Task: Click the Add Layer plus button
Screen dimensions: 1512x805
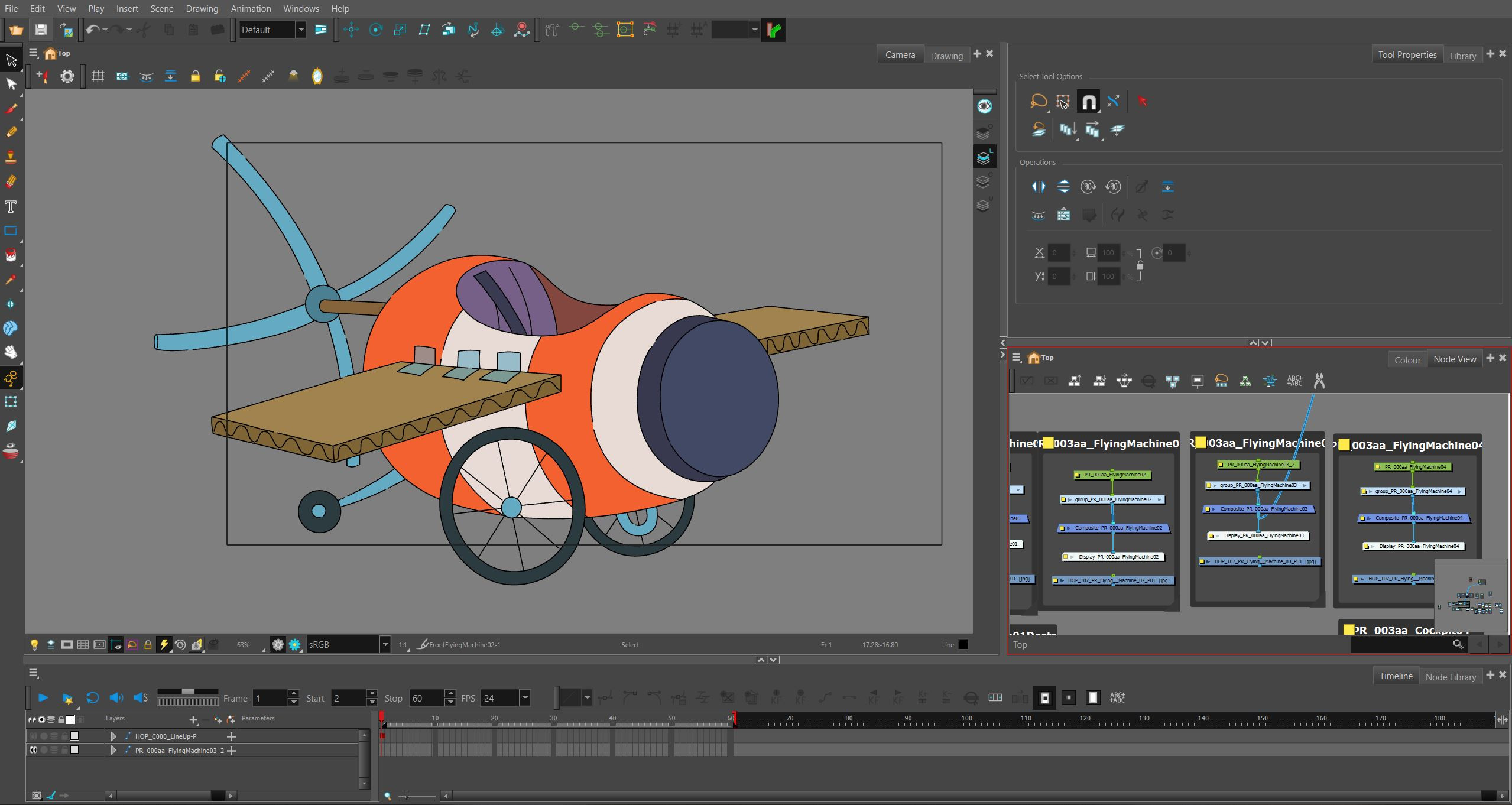Action: click(193, 720)
